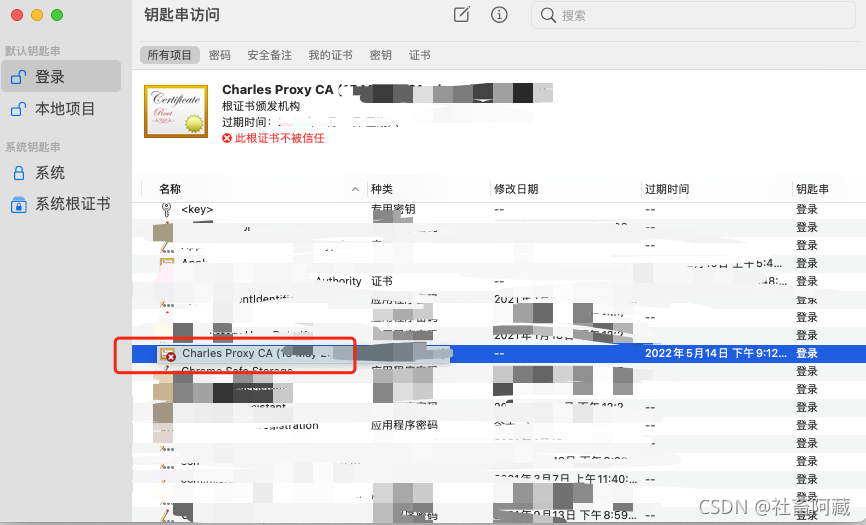Click the key icon in <key> row

[166, 210]
